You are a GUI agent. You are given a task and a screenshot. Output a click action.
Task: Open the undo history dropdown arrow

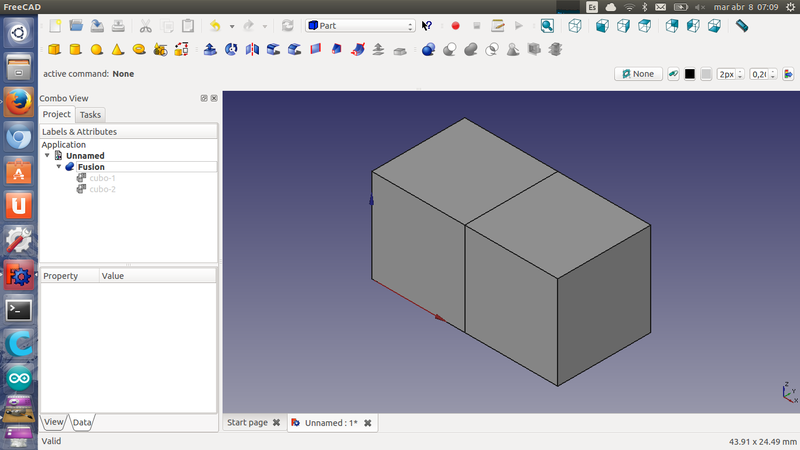232,26
